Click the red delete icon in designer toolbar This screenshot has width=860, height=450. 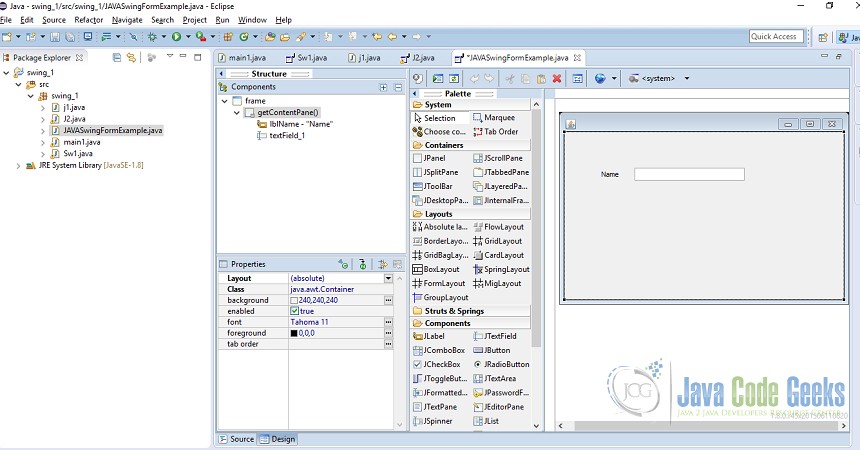(557, 78)
